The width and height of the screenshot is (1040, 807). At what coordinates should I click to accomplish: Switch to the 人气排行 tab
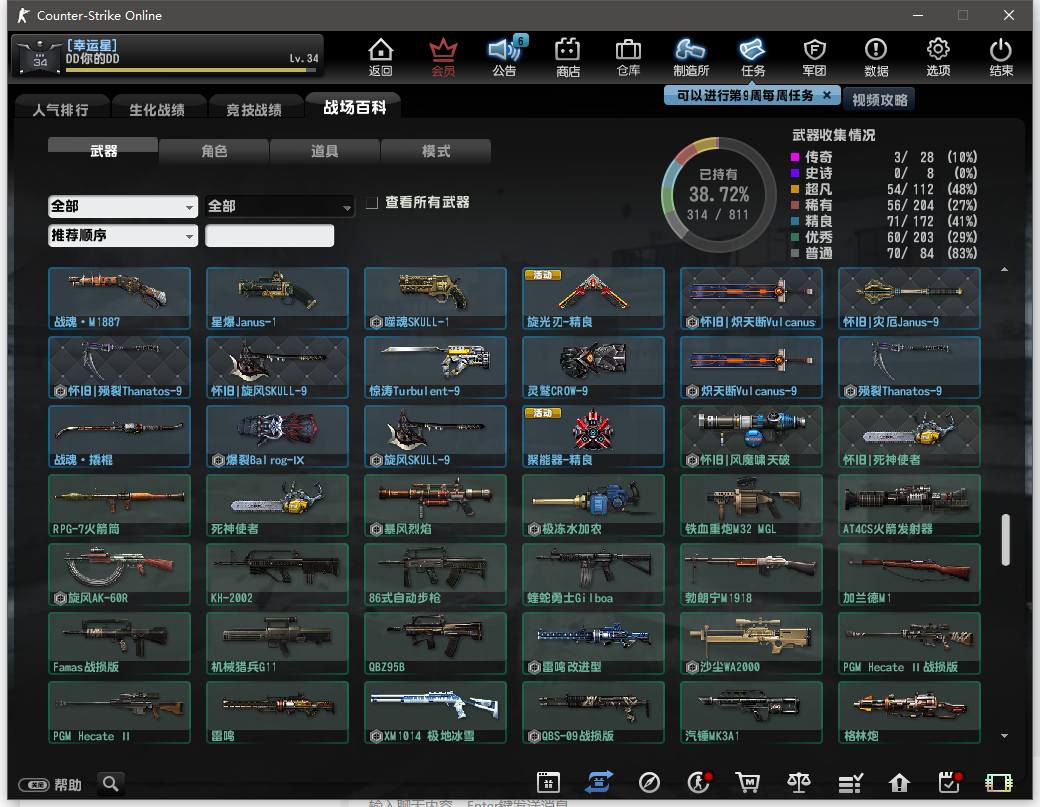[x=60, y=109]
